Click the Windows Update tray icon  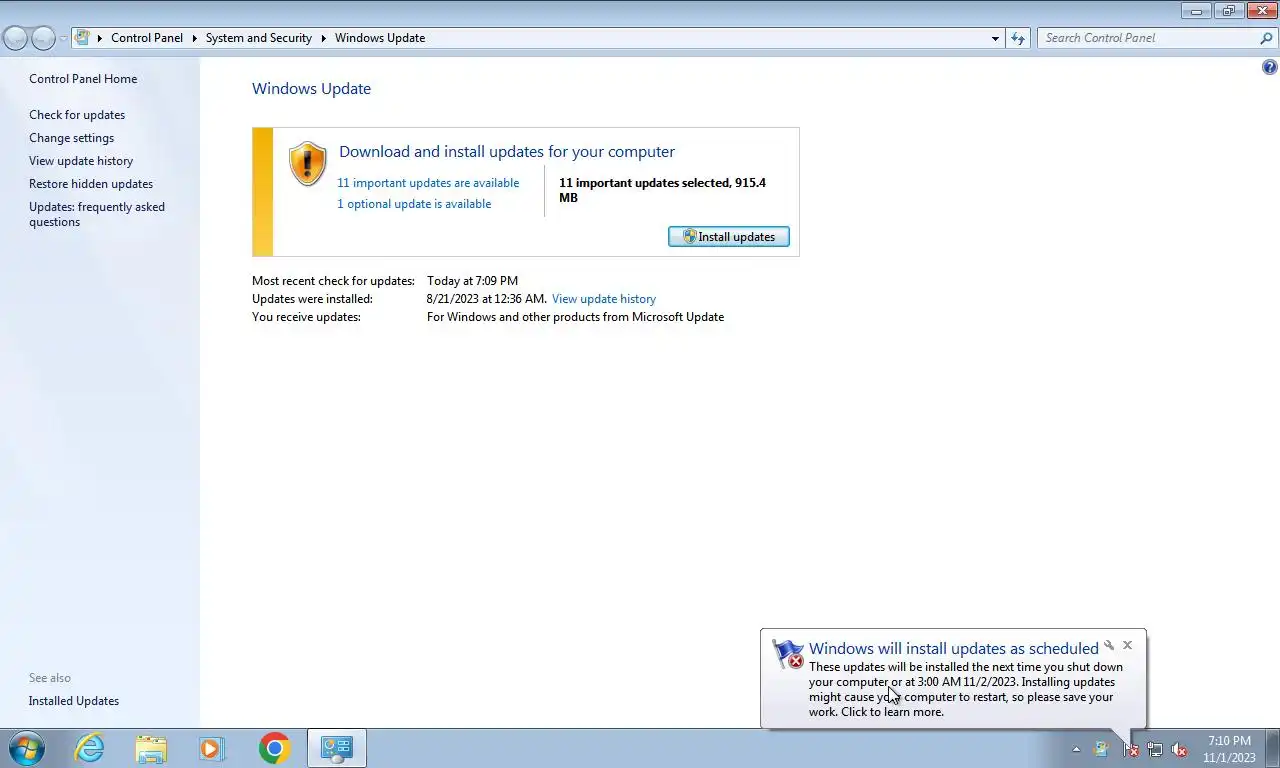click(x=1101, y=749)
